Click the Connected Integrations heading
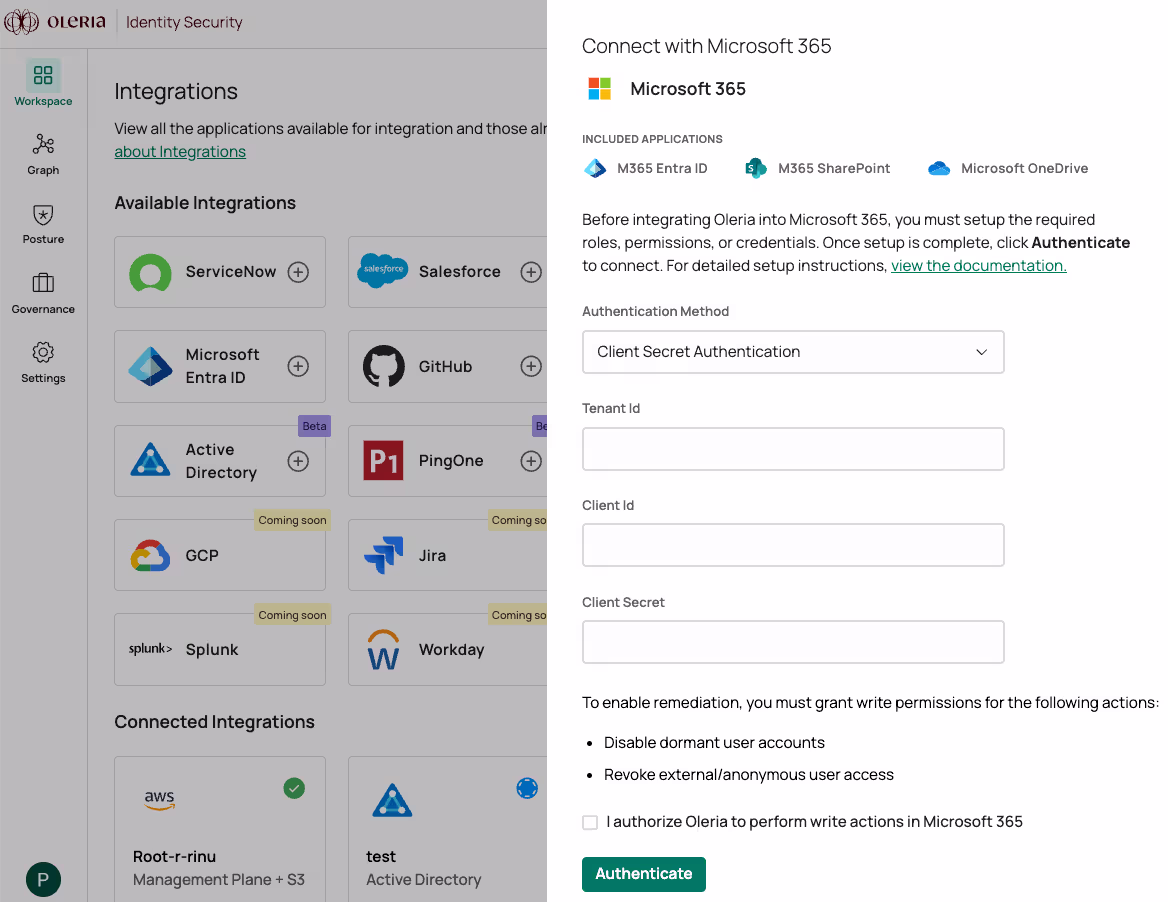The width and height of the screenshot is (1168, 902). [x=215, y=722]
